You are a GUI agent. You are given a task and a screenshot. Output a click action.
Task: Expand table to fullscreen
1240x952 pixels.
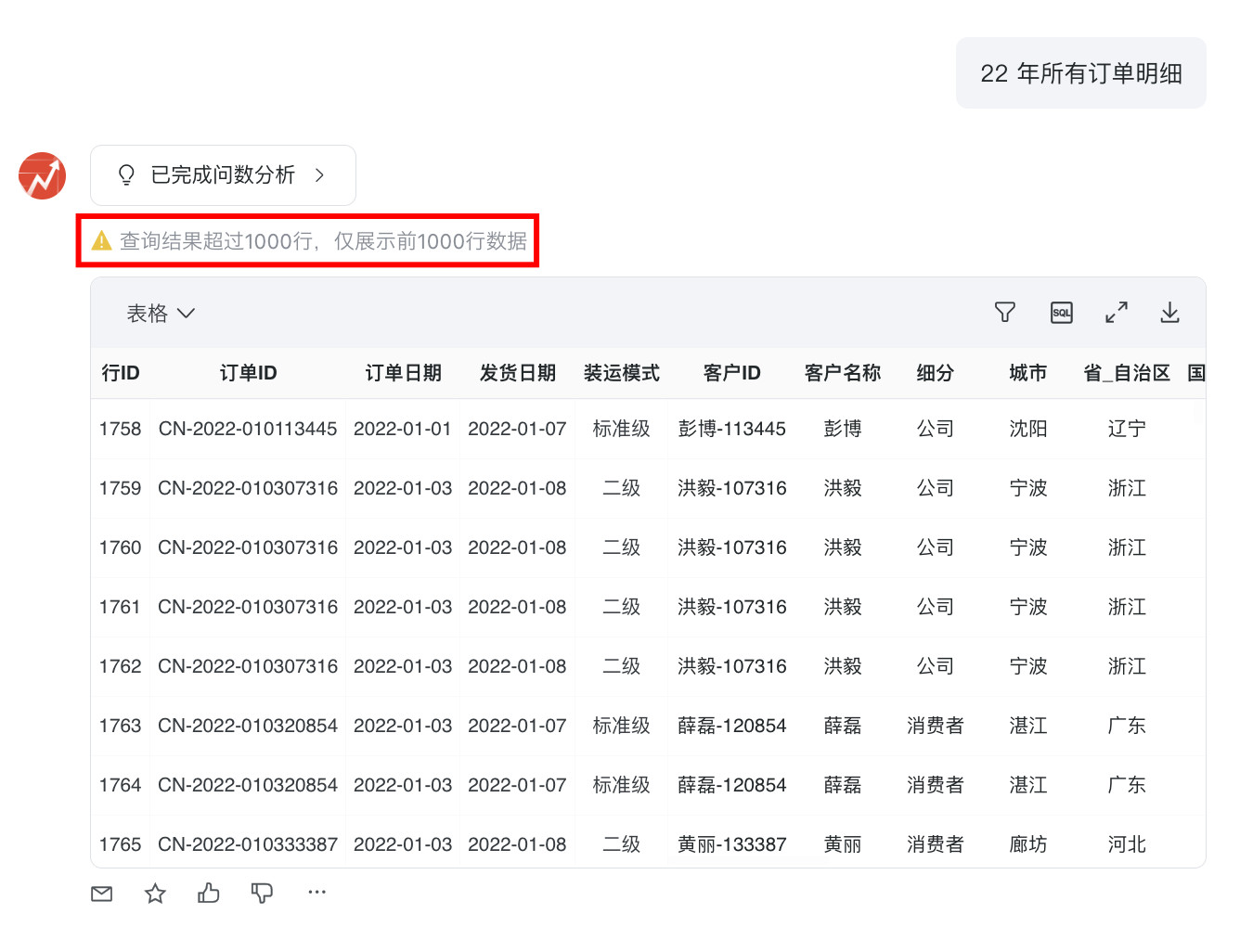[x=1116, y=313]
